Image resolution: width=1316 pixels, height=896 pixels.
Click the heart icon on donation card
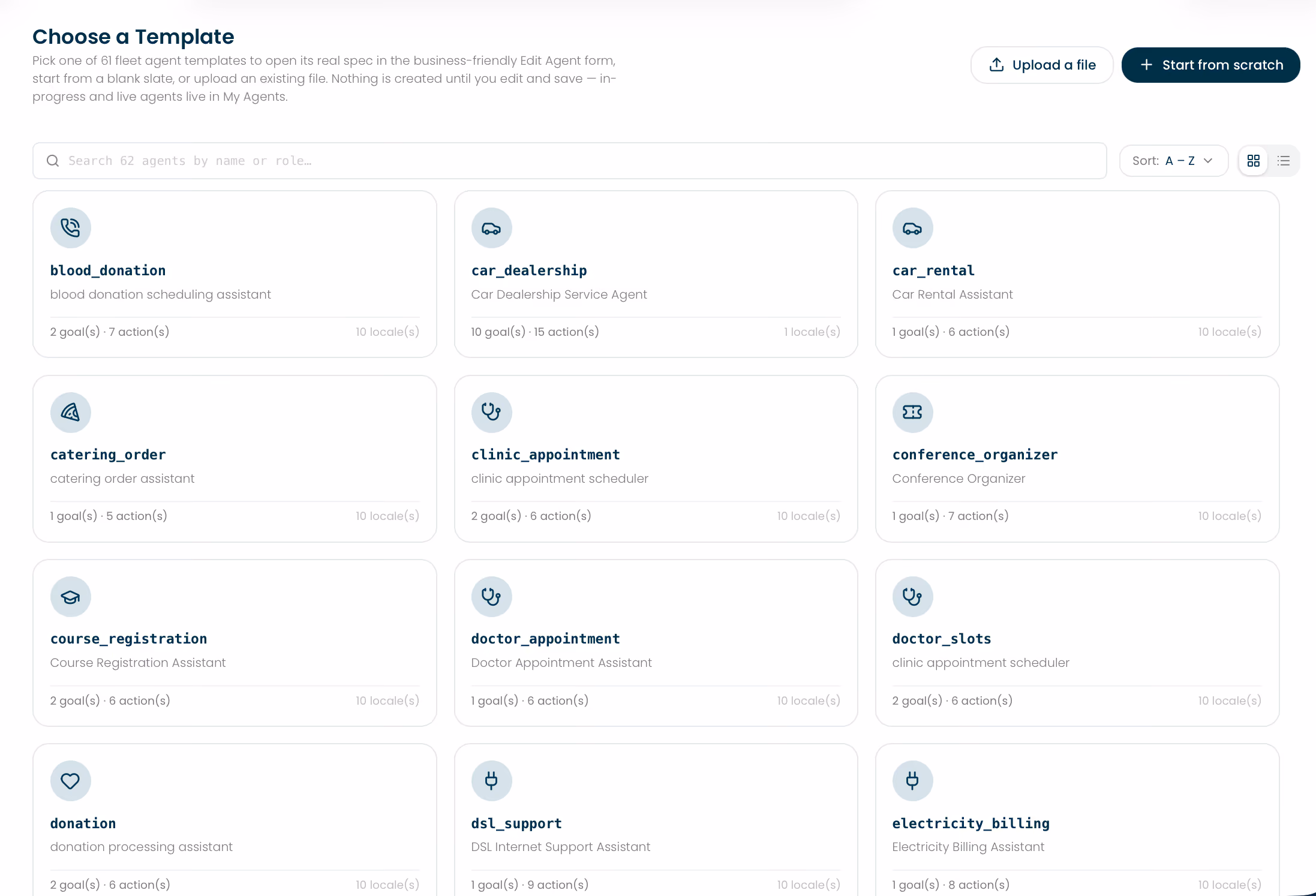click(x=70, y=781)
